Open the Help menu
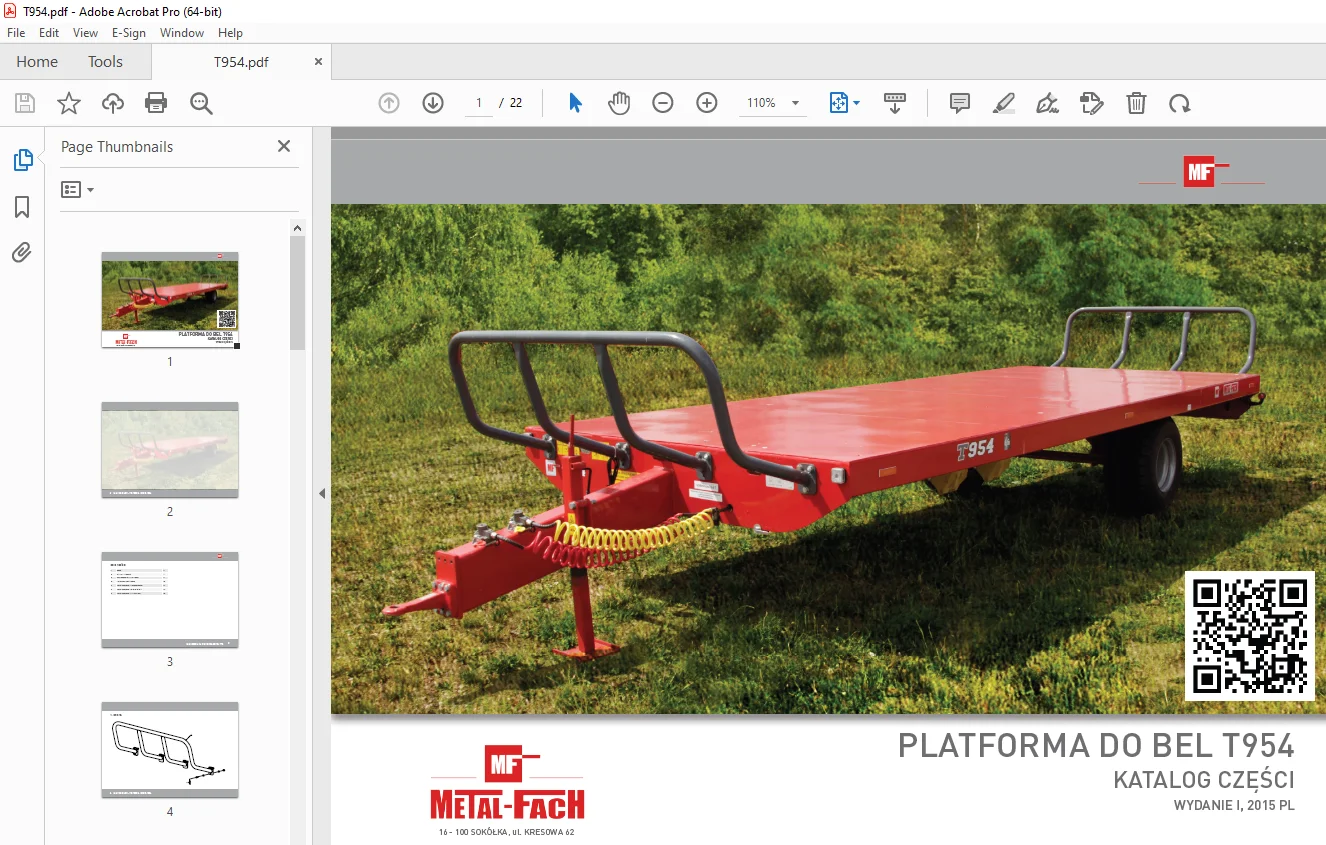1326x845 pixels. (231, 33)
